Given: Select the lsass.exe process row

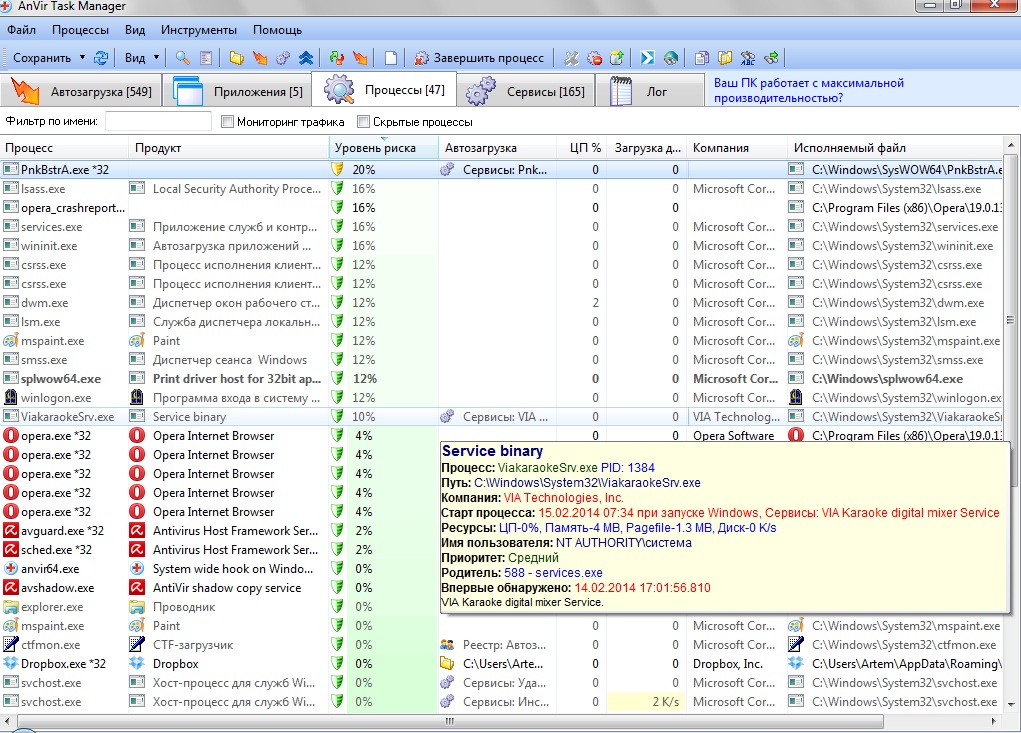Looking at the screenshot, I should (x=501, y=189).
